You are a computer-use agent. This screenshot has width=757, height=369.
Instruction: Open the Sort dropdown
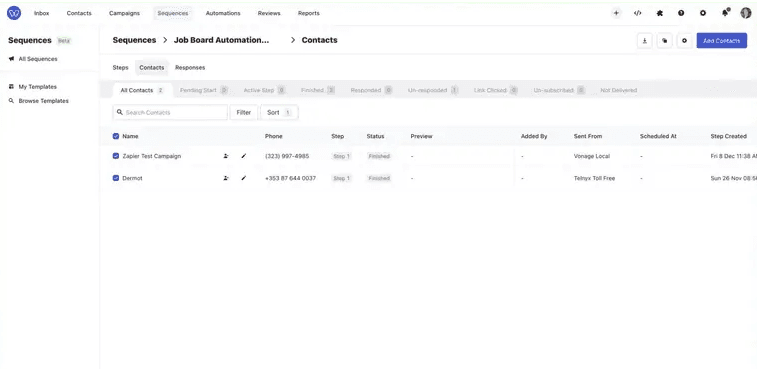[279, 112]
